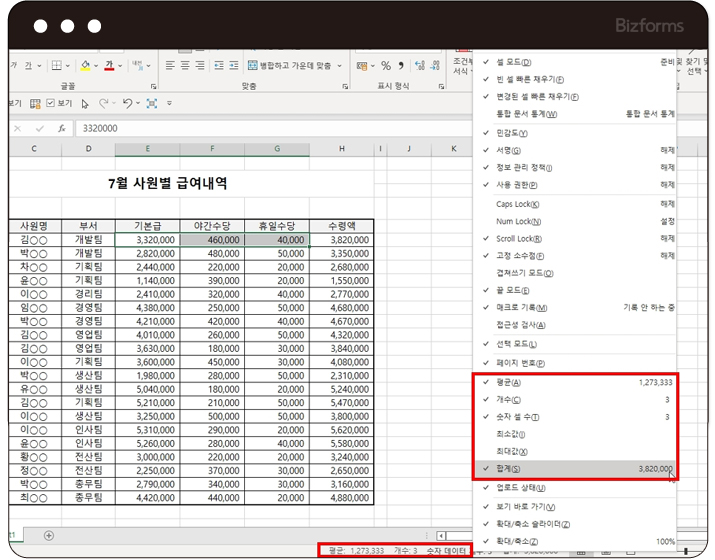This screenshot has width=715, height=560.
Task: Click the undo arrow in quick access toolbar
Action: coord(127,103)
